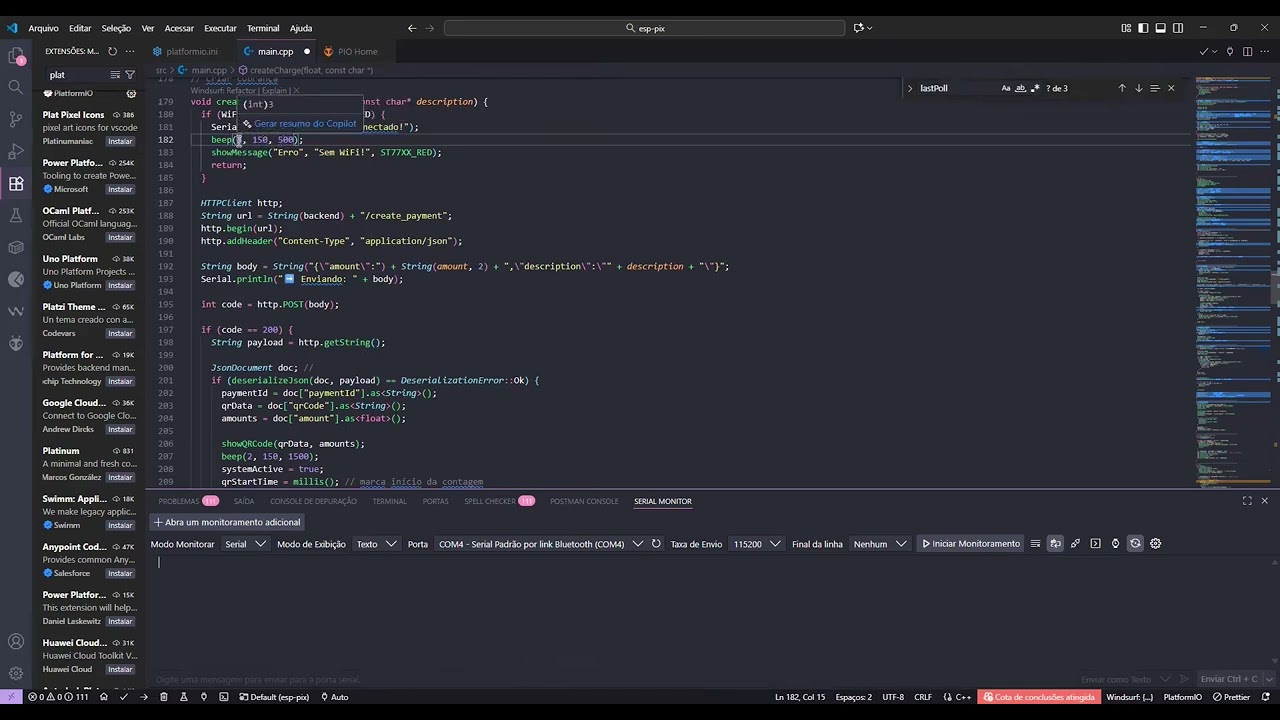Clear serial monitor output

(x=1035, y=544)
